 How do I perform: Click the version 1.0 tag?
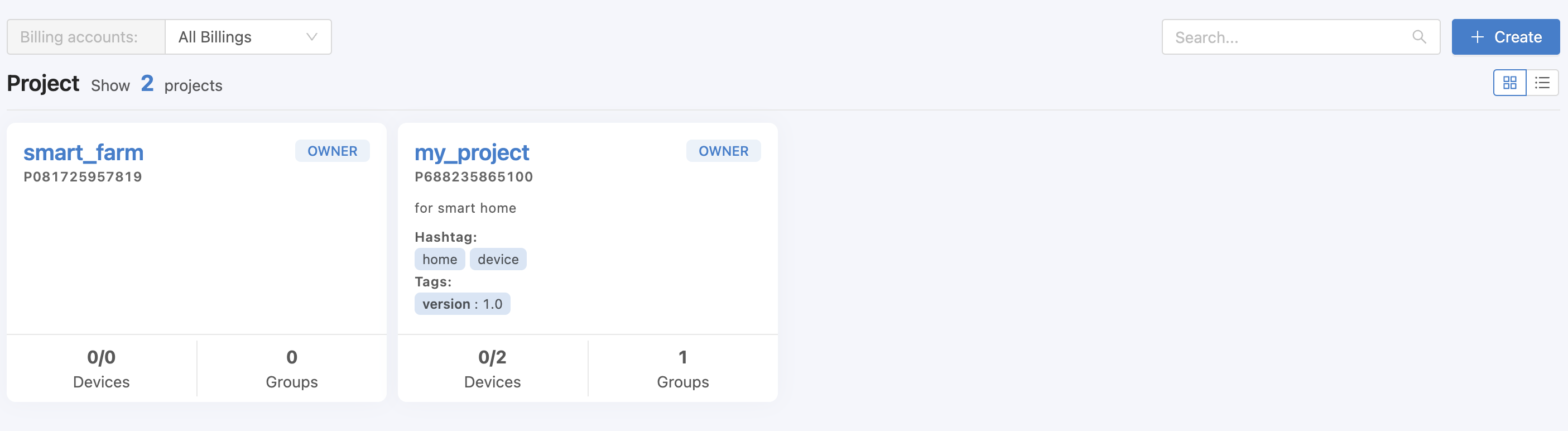click(462, 304)
